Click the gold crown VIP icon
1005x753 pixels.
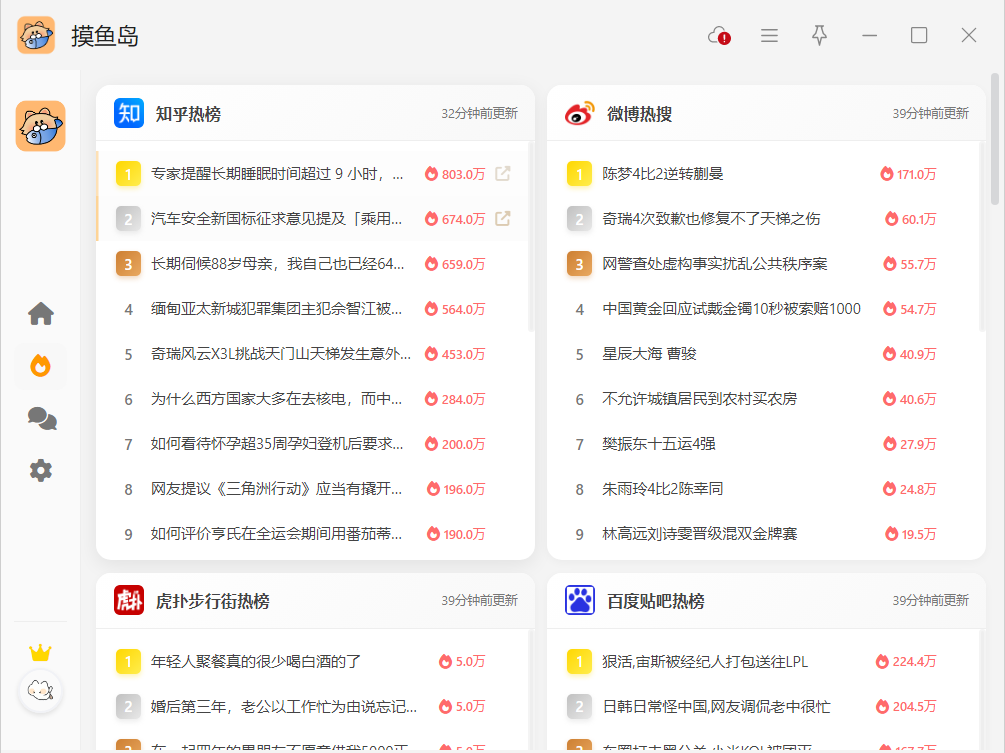pyautogui.click(x=40, y=653)
